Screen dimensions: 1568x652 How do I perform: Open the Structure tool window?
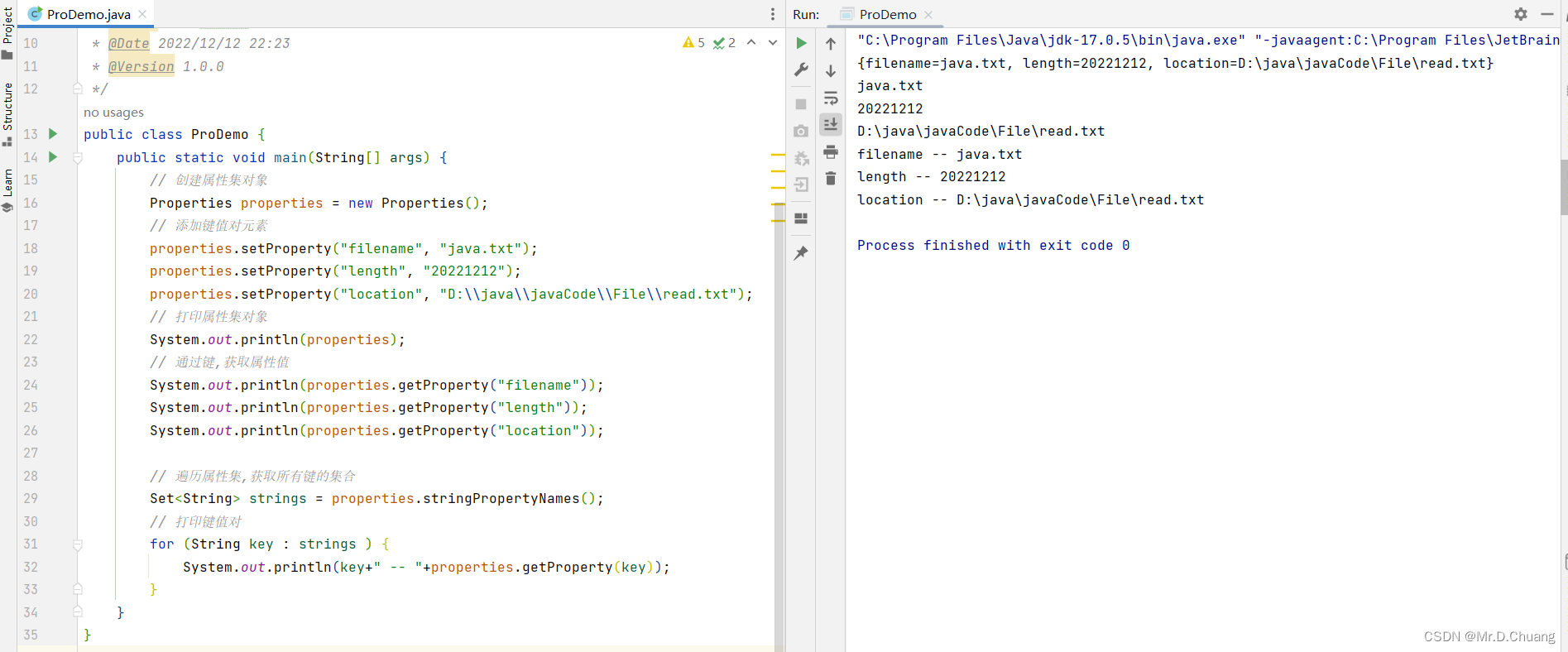(x=7, y=114)
